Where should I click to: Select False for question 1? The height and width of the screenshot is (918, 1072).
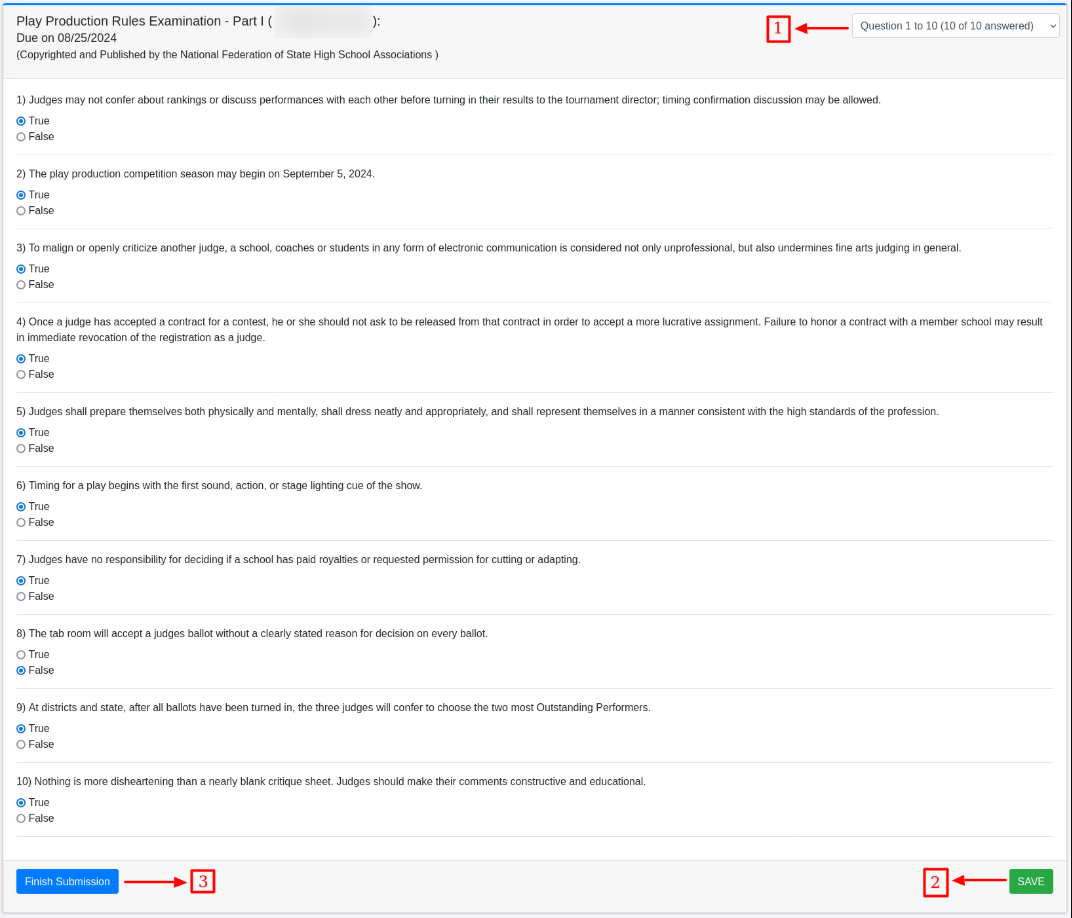[x=21, y=137]
